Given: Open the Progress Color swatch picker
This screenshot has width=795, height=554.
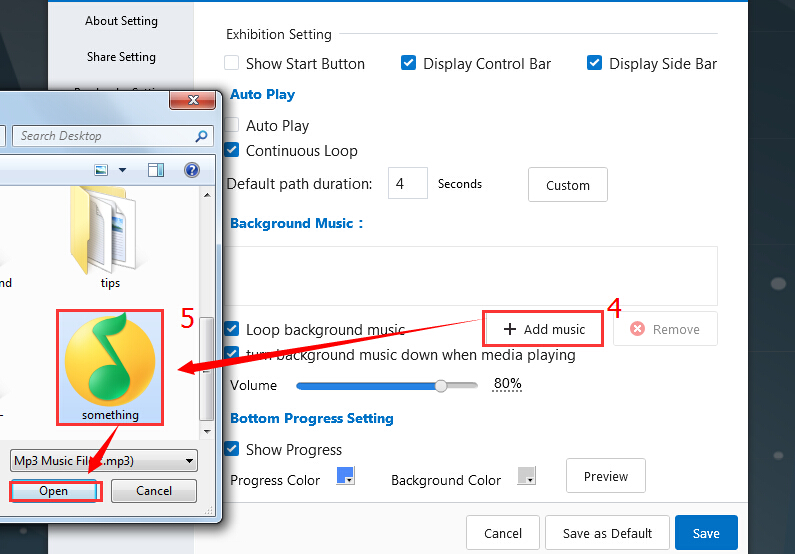Looking at the screenshot, I should click(346, 476).
